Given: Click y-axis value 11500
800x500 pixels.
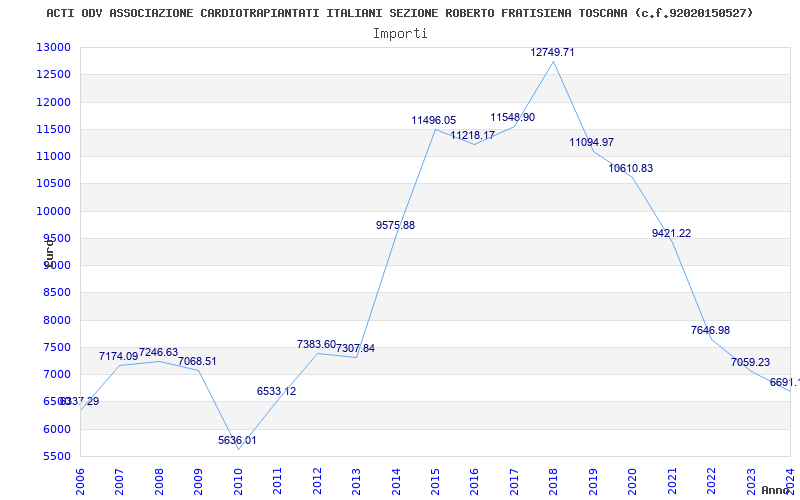Looking at the screenshot, I should tap(53, 129).
